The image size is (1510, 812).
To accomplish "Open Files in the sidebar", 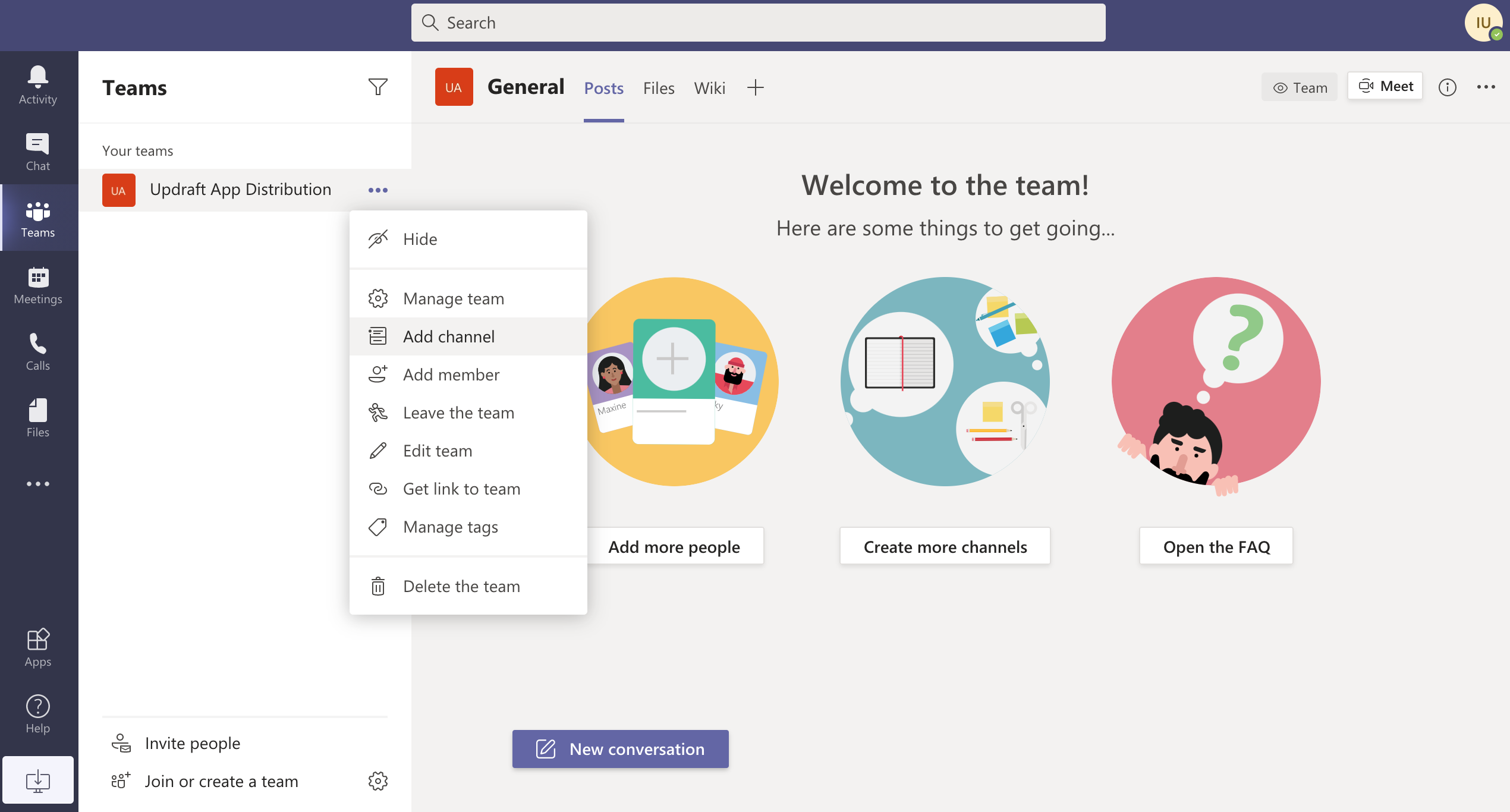I will click(38, 418).
